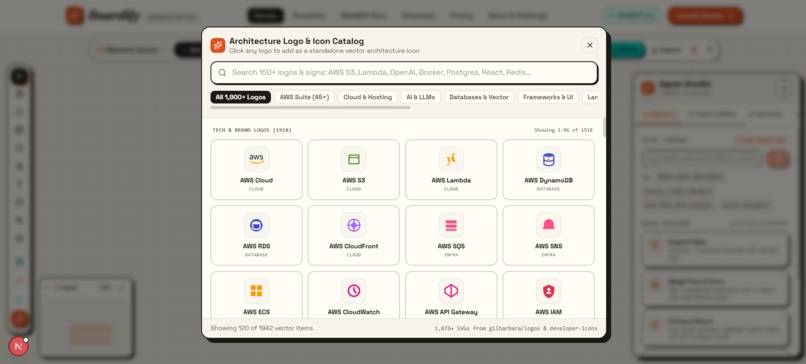Click the filter chips horizontal scrollbar
This screenshot has height=364, width=806.
tap(310, 107)
